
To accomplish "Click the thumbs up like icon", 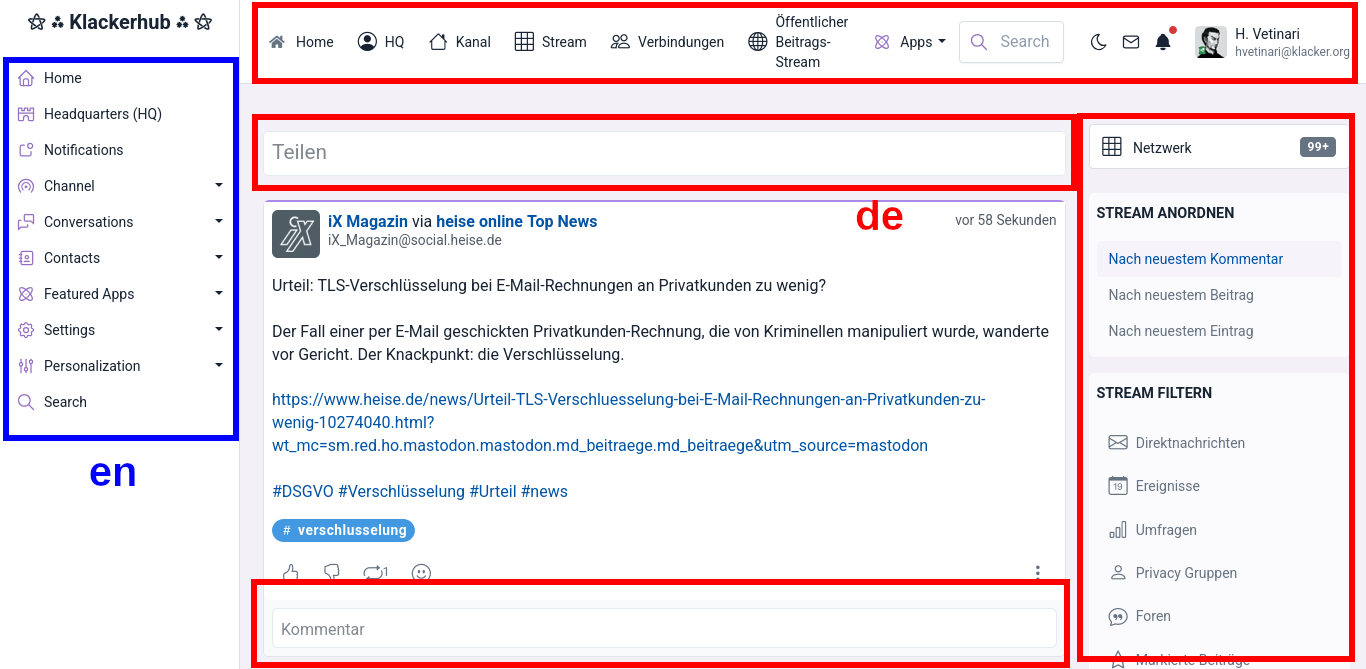I will pos(291,572).
